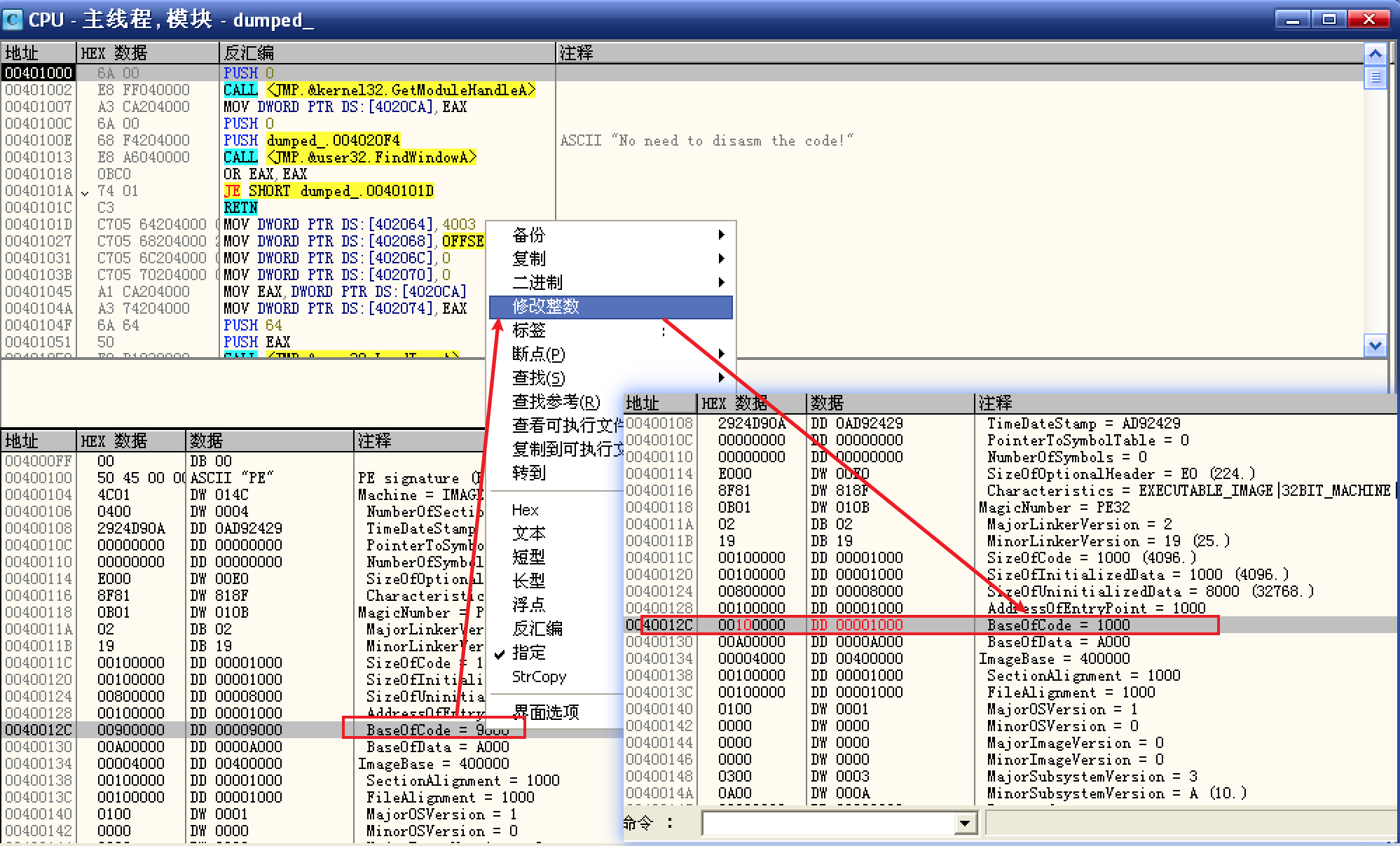Screen dimensions: 1400x846
Task: Click the checkmark beside 指定 menu entry
Action: (x=500, y=654)
